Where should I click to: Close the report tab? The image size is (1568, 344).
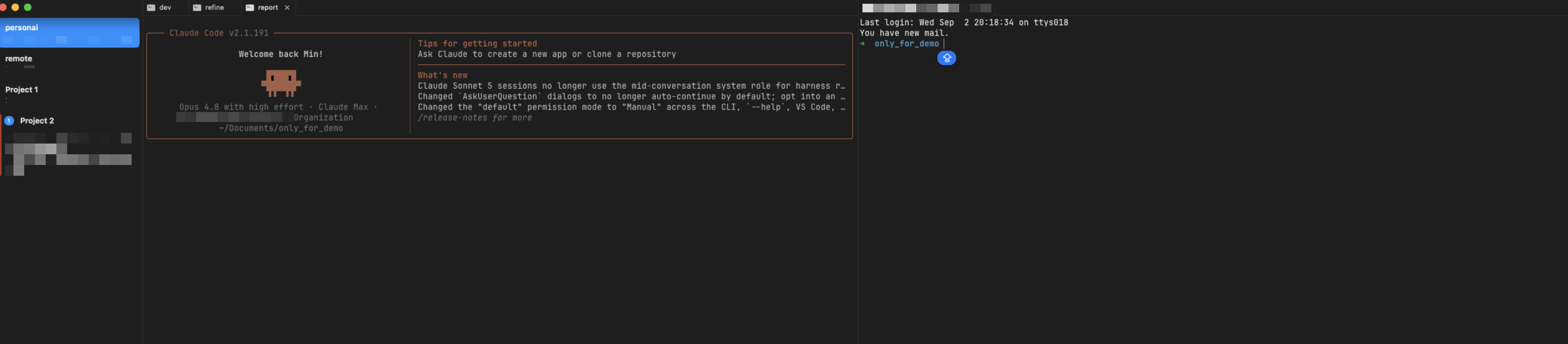pos(287,8)
